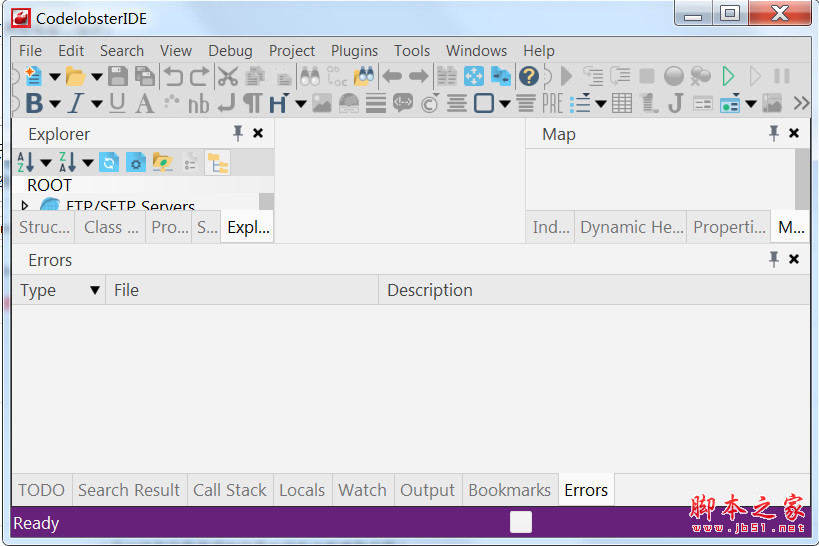
Task: Click the blue four-arrows full screen icon
Action: click(474, 76)
